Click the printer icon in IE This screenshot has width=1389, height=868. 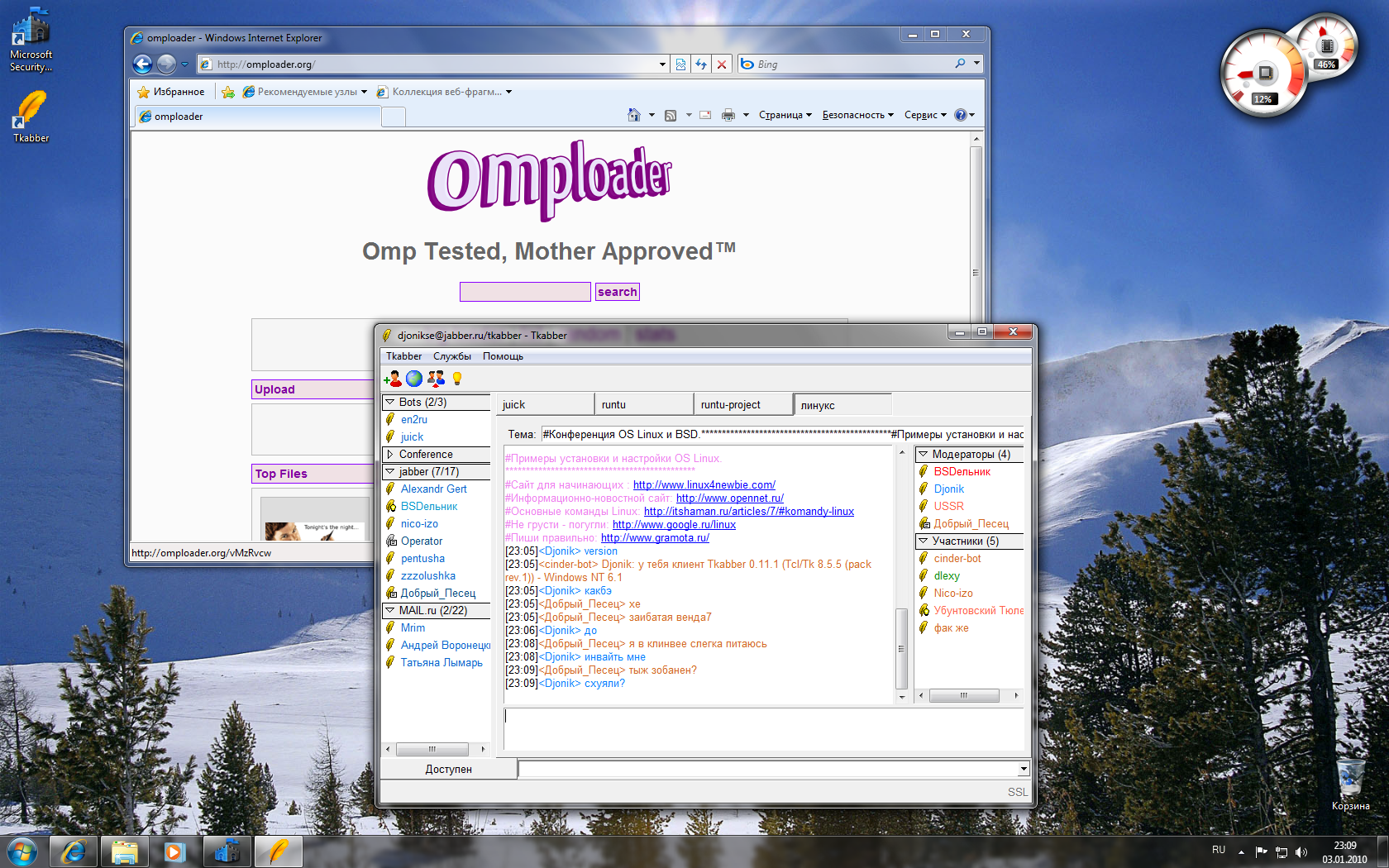click(728, 115)
